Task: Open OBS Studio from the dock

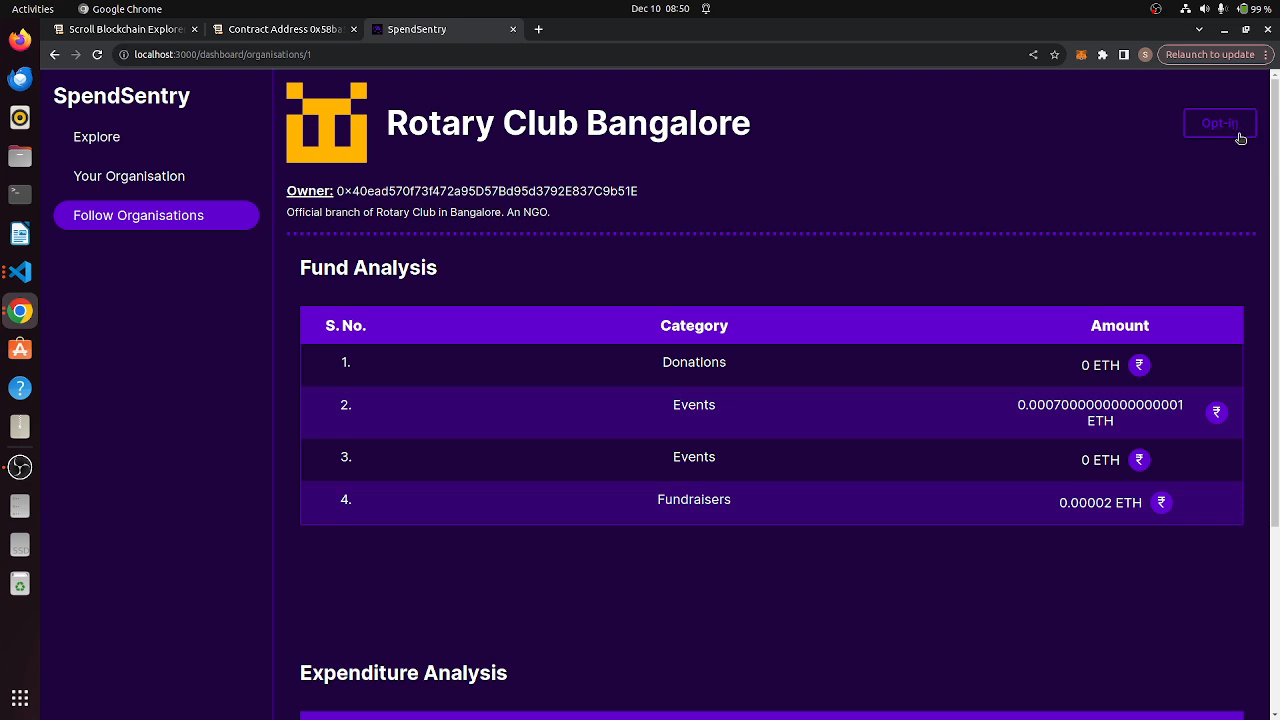Action: [x=20, y=467]
